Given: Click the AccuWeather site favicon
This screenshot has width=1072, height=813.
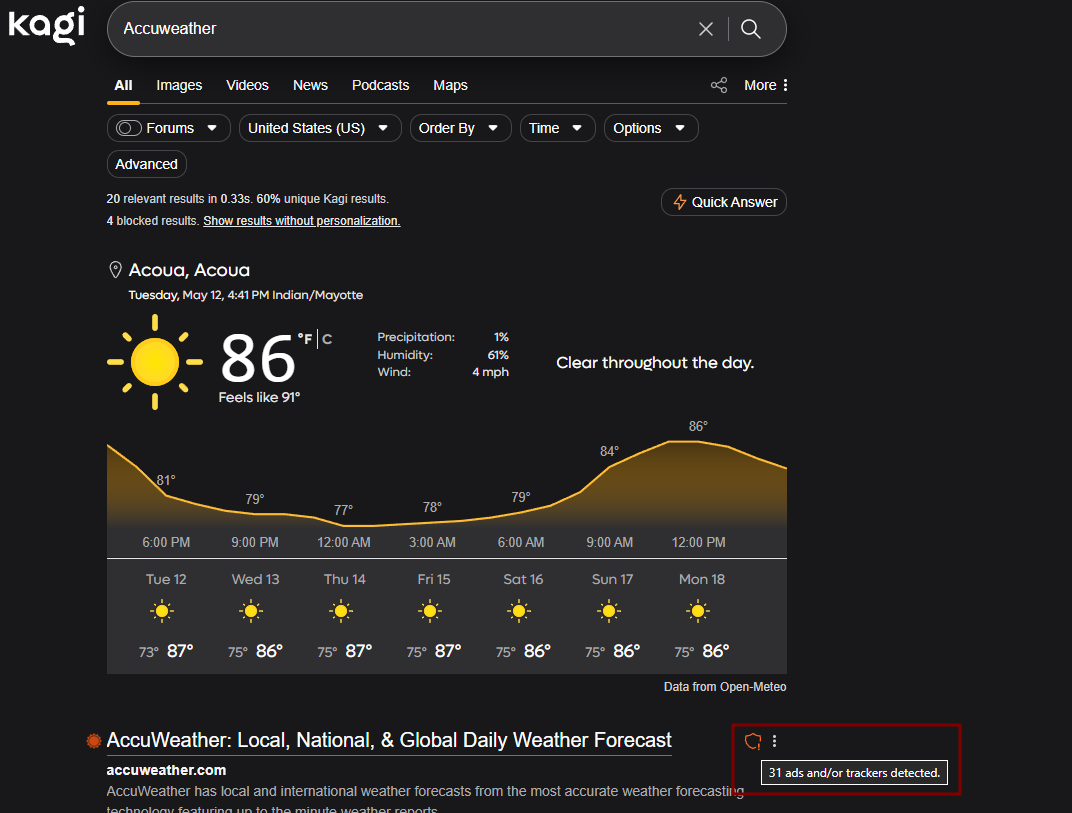Looking at the screenshot, I should coord(94,741).
